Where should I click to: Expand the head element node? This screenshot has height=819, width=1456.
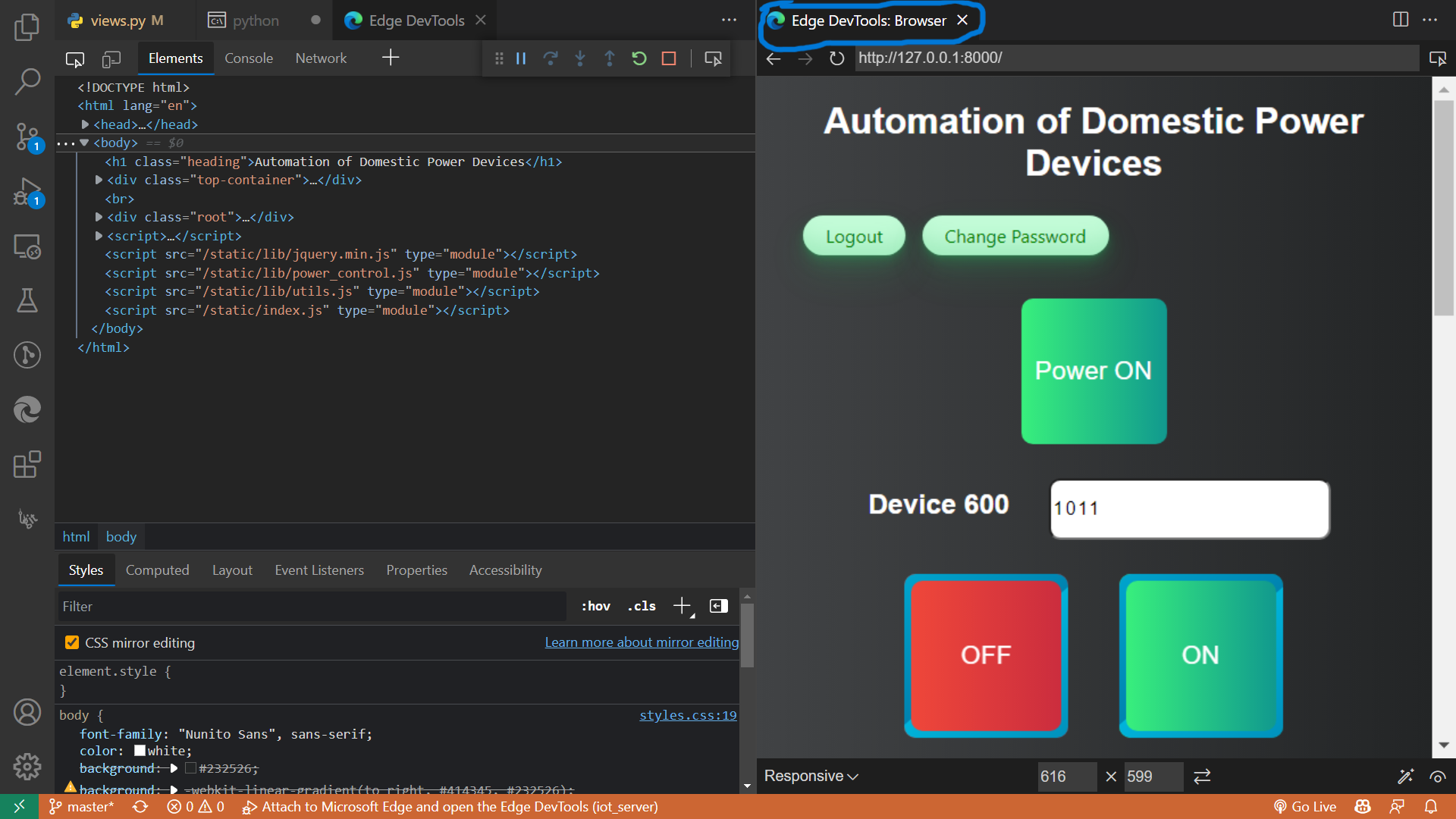(x=85, y=124)
